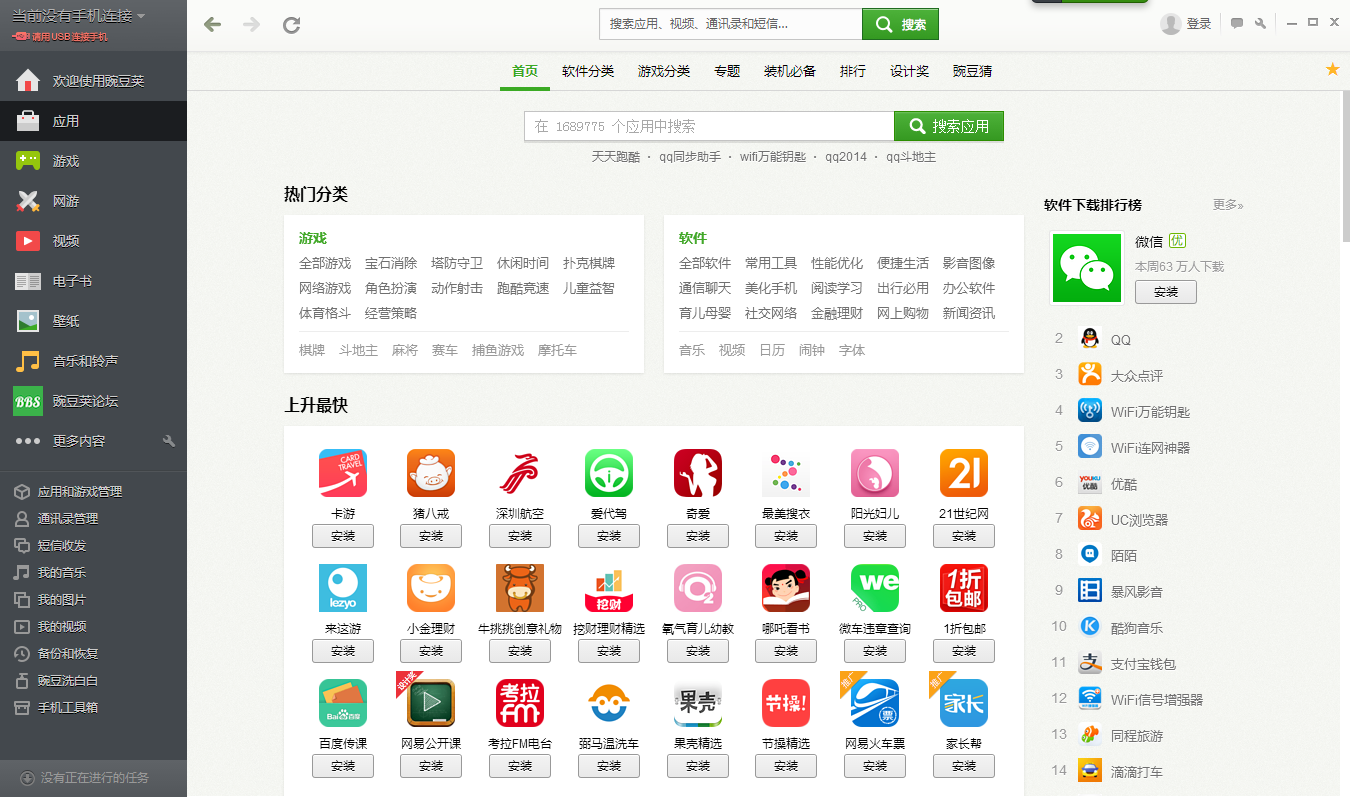Open 手机工具箱 in the sidebar
This screenshot has width=1350, height=797.
tap(93, 708)
